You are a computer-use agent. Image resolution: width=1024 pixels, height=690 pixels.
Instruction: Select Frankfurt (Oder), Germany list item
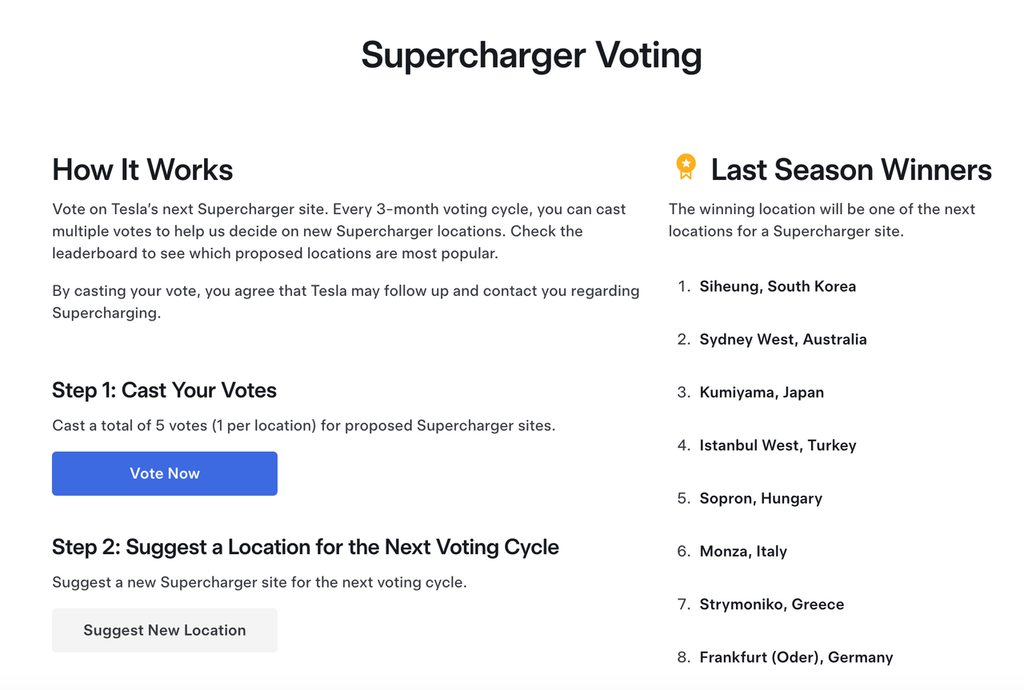click(x=793, y=657)
